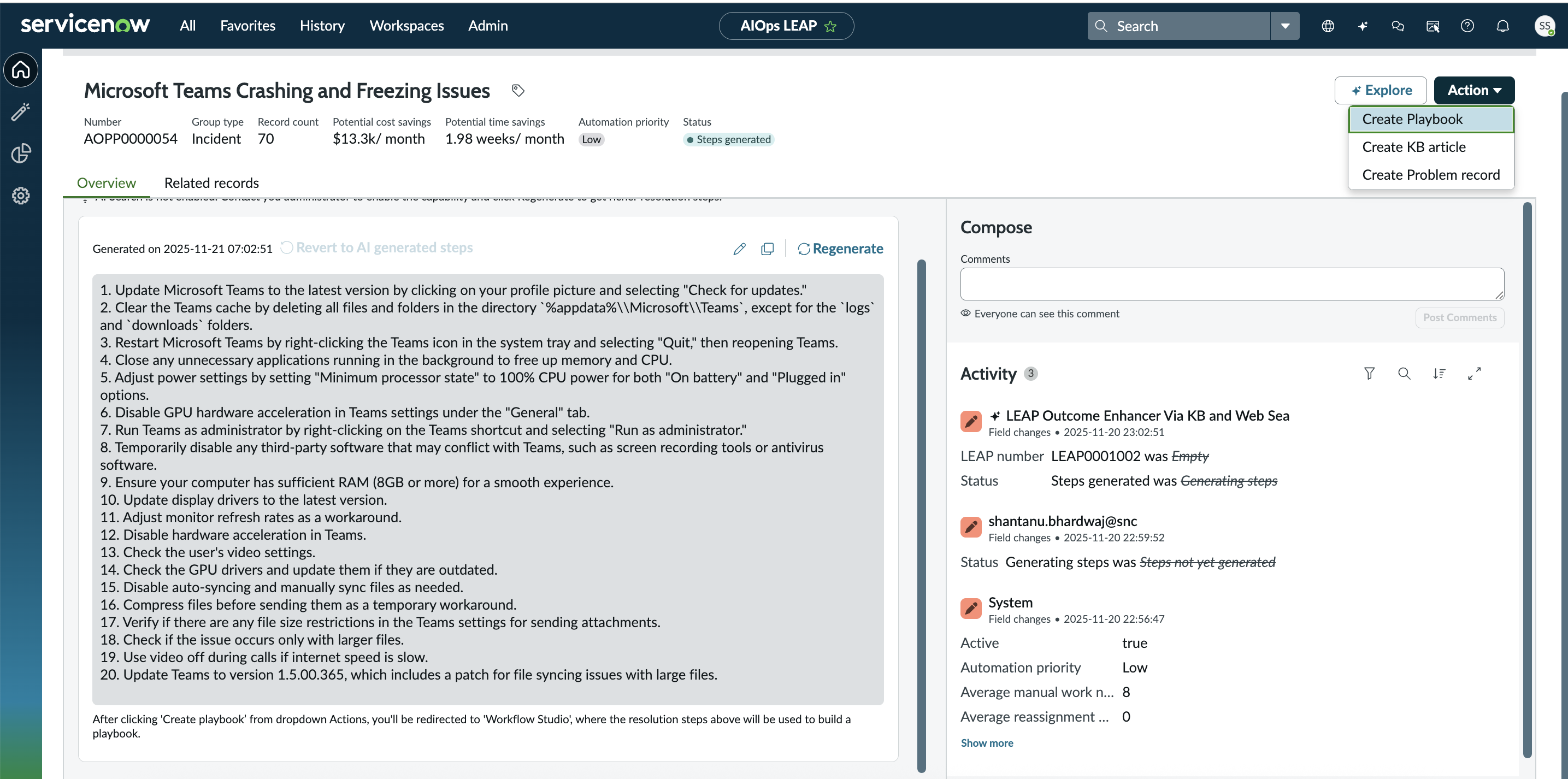
Task: Click Regenerate to rebuild the steps
Action: (840, 249)
